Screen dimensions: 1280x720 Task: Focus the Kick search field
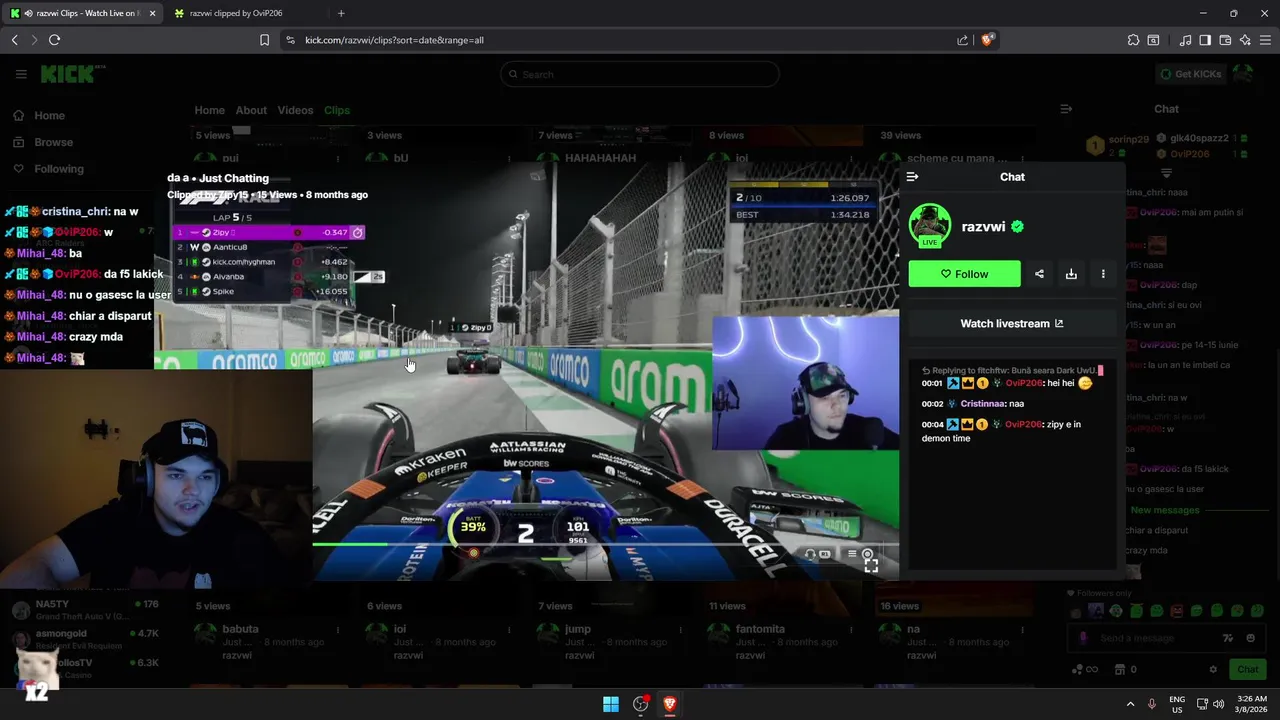(640, 74)
